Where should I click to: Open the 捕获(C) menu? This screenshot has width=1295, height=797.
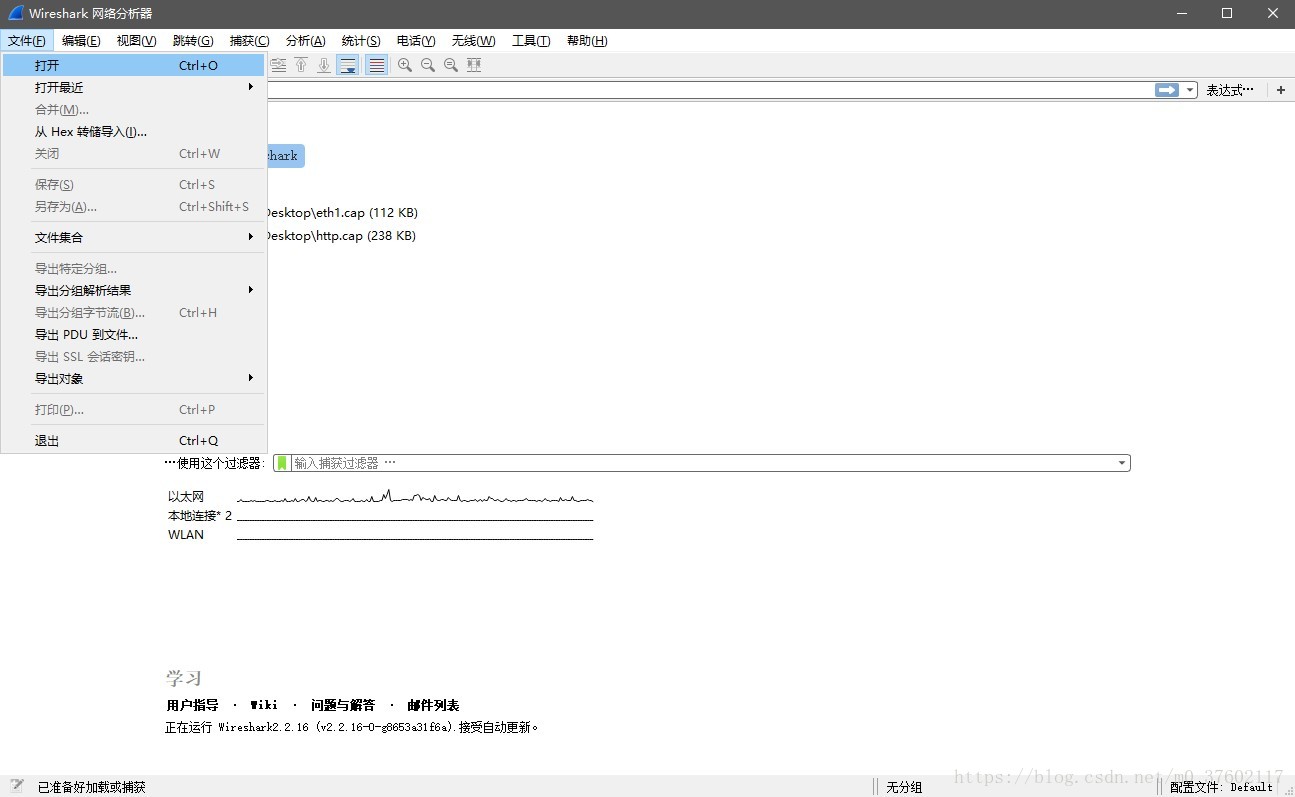pyautogui.click(x=249, y=41)
